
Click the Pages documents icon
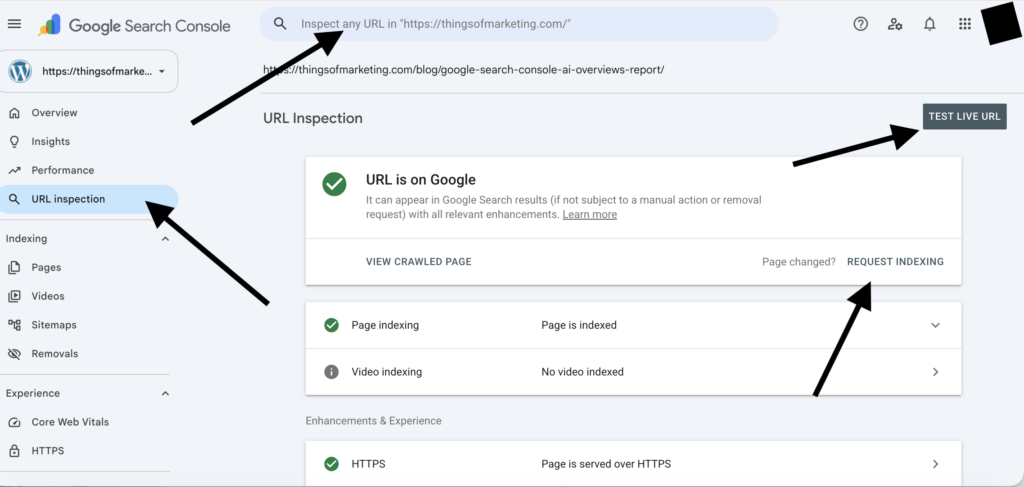(x=14, y=267)
